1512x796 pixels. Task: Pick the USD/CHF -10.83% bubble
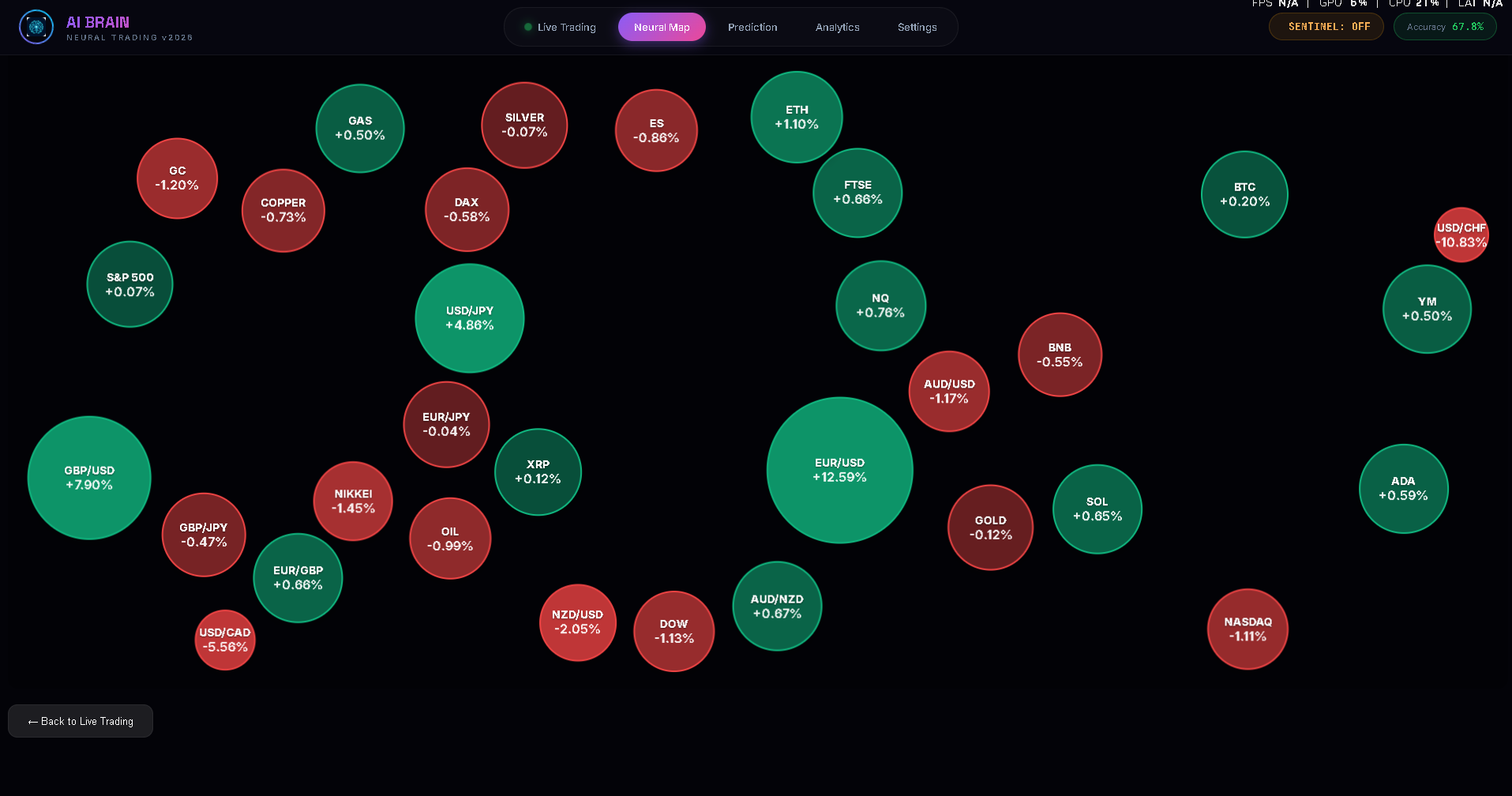pos(1461,235)
